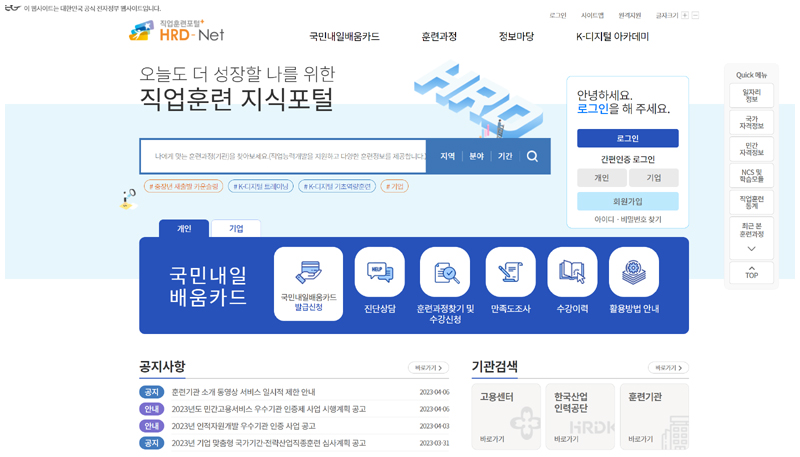Choose 개인 simple authentication login
800x457 pixels.
point(602,177)
